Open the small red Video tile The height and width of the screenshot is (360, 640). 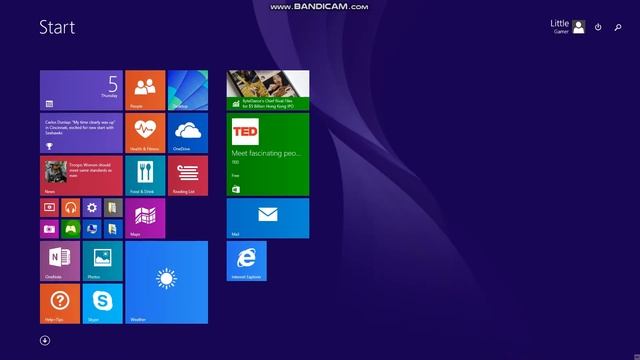click(49, 208)
